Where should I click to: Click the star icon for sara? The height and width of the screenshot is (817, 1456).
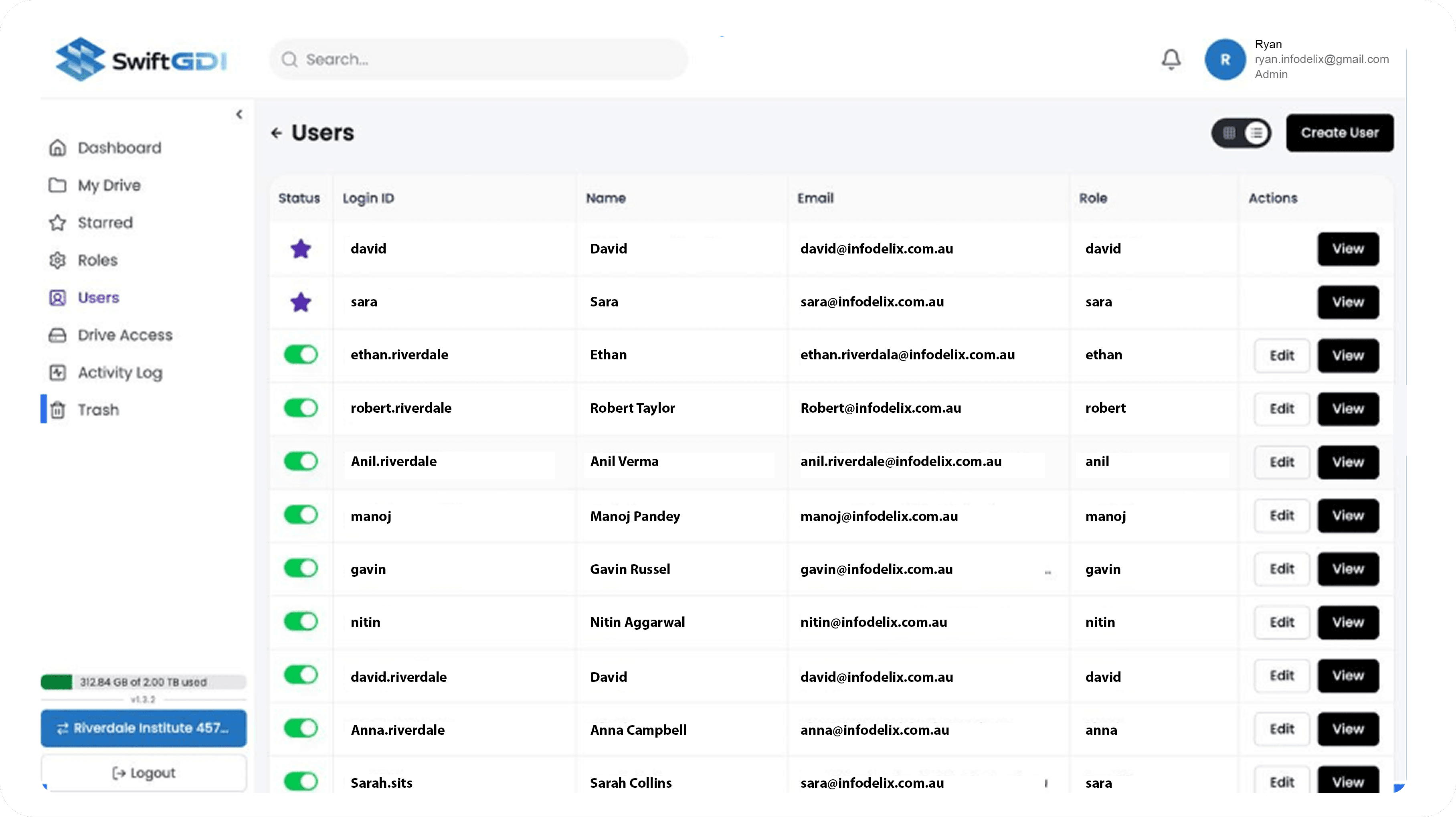[301, 302]
